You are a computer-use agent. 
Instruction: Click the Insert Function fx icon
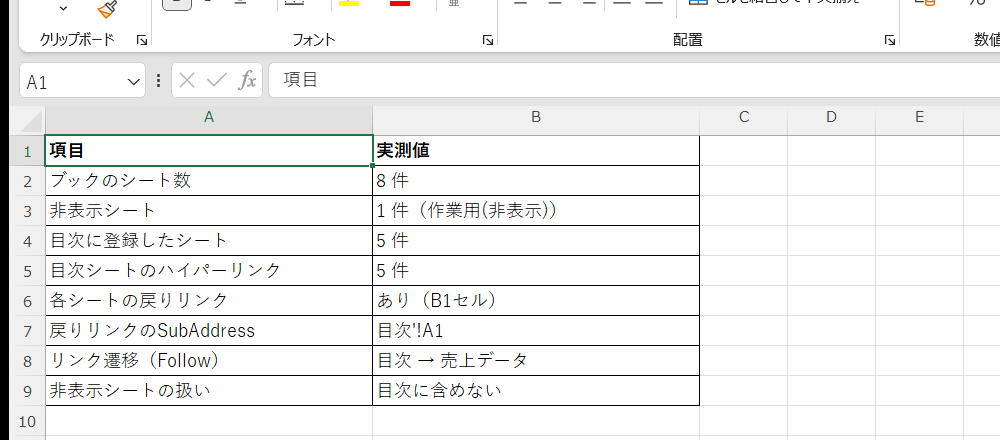pos(247,80)
